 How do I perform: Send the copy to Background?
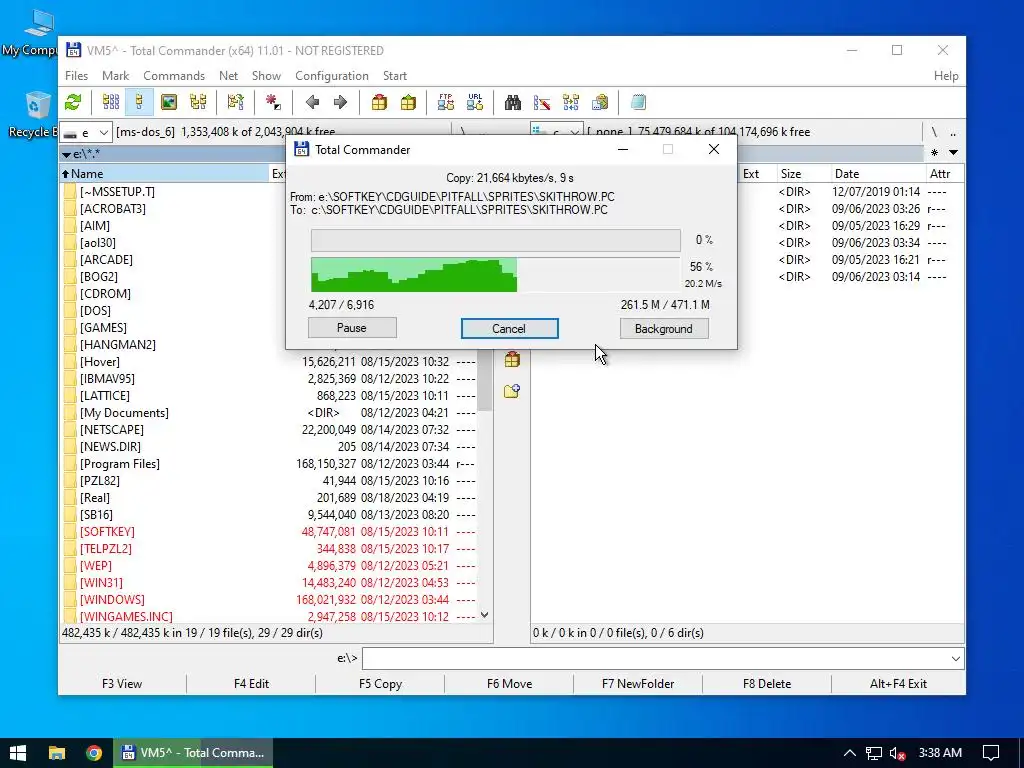(664, 328)
